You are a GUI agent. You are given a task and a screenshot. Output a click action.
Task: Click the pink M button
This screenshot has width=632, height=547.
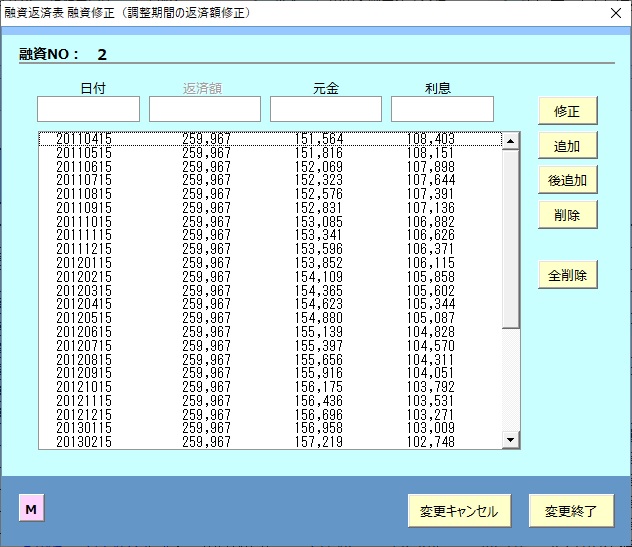coord(31,509)
